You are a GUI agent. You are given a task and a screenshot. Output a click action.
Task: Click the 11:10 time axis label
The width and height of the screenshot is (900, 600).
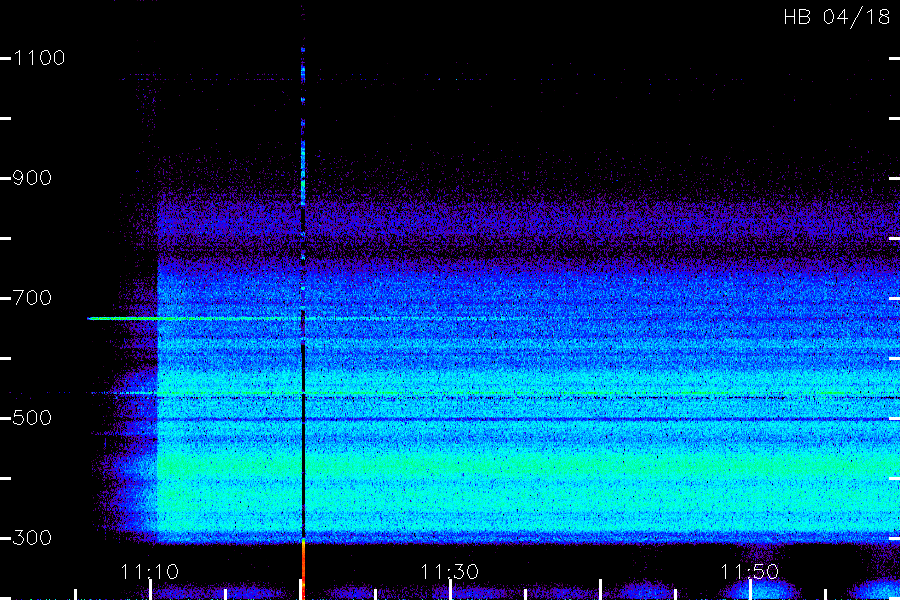pyautogui.click(x=149, y=572)
